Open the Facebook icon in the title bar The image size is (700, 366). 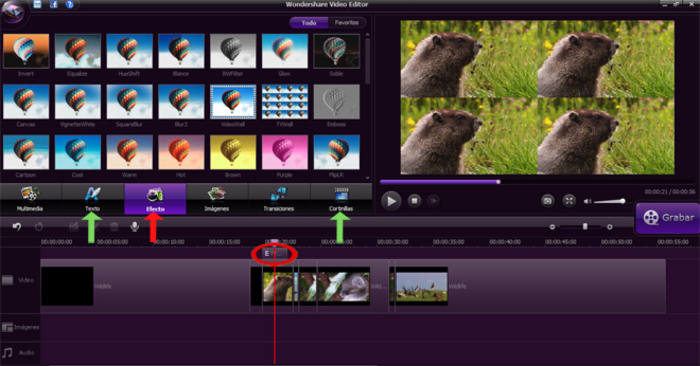[x=54, y=4]
